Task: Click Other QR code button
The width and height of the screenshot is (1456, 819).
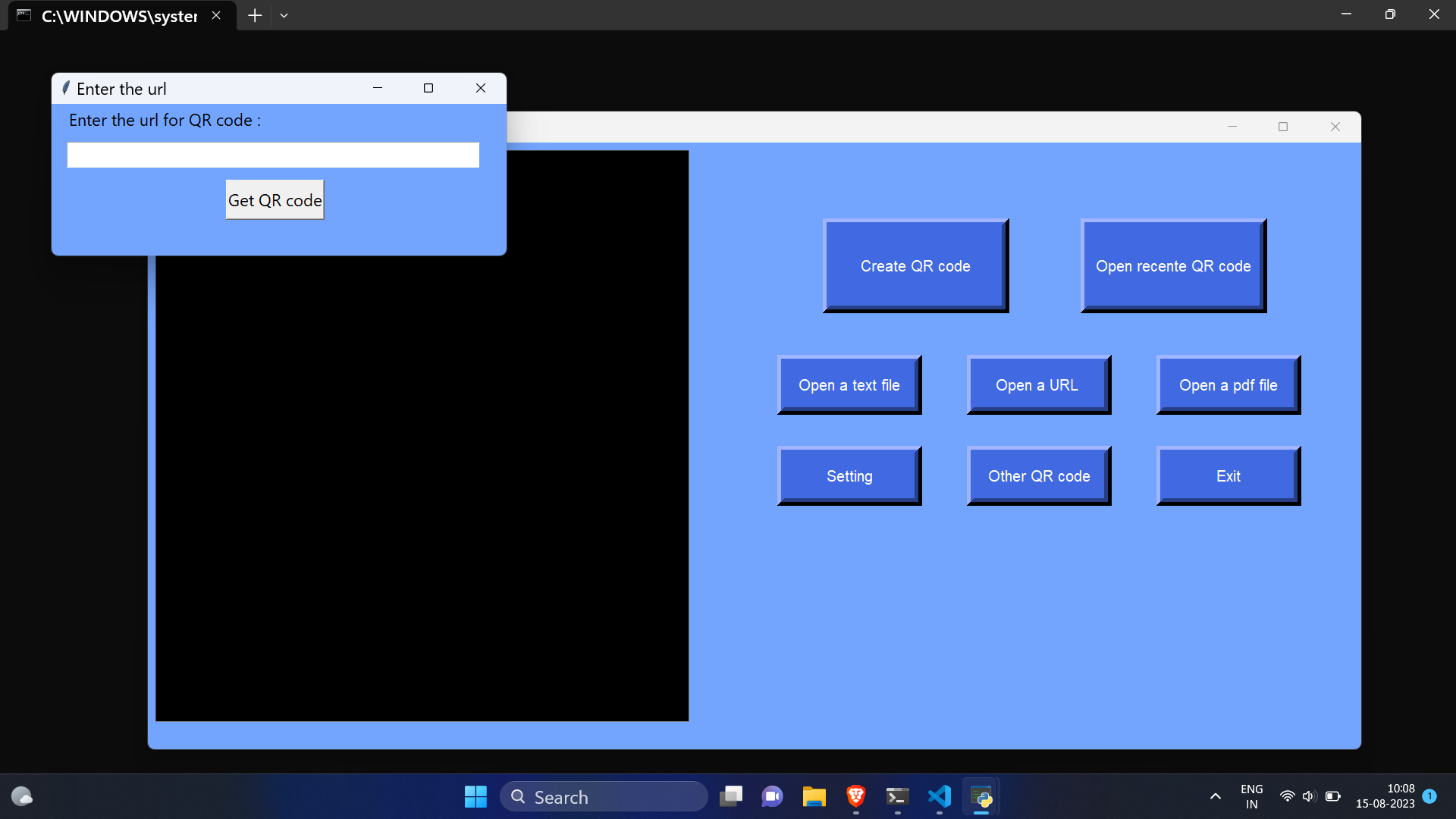Action: click(1038, 476)
